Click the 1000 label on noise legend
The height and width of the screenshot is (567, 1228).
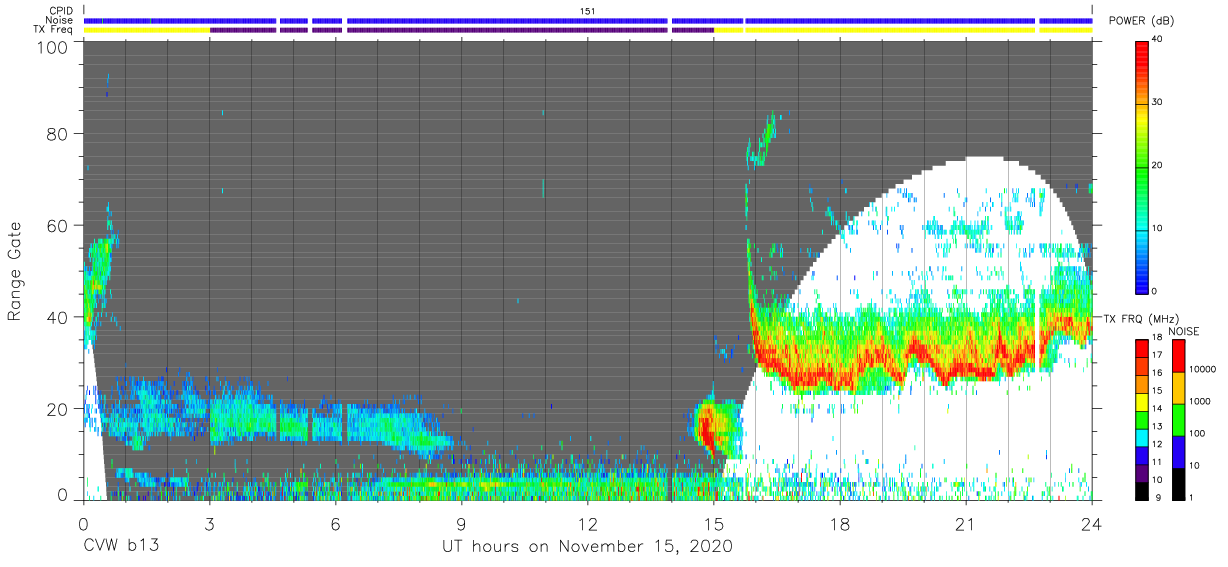click(1202, 399)
